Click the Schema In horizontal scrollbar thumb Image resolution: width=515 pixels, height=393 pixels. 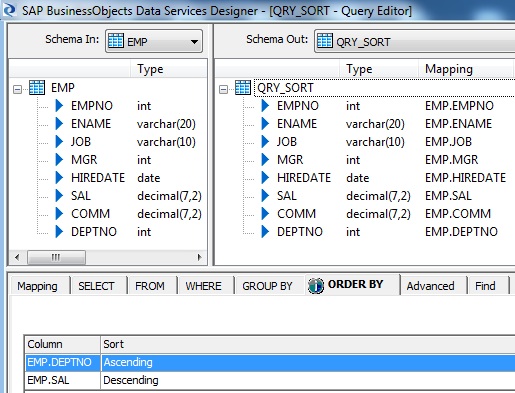(x=56, y=257)
